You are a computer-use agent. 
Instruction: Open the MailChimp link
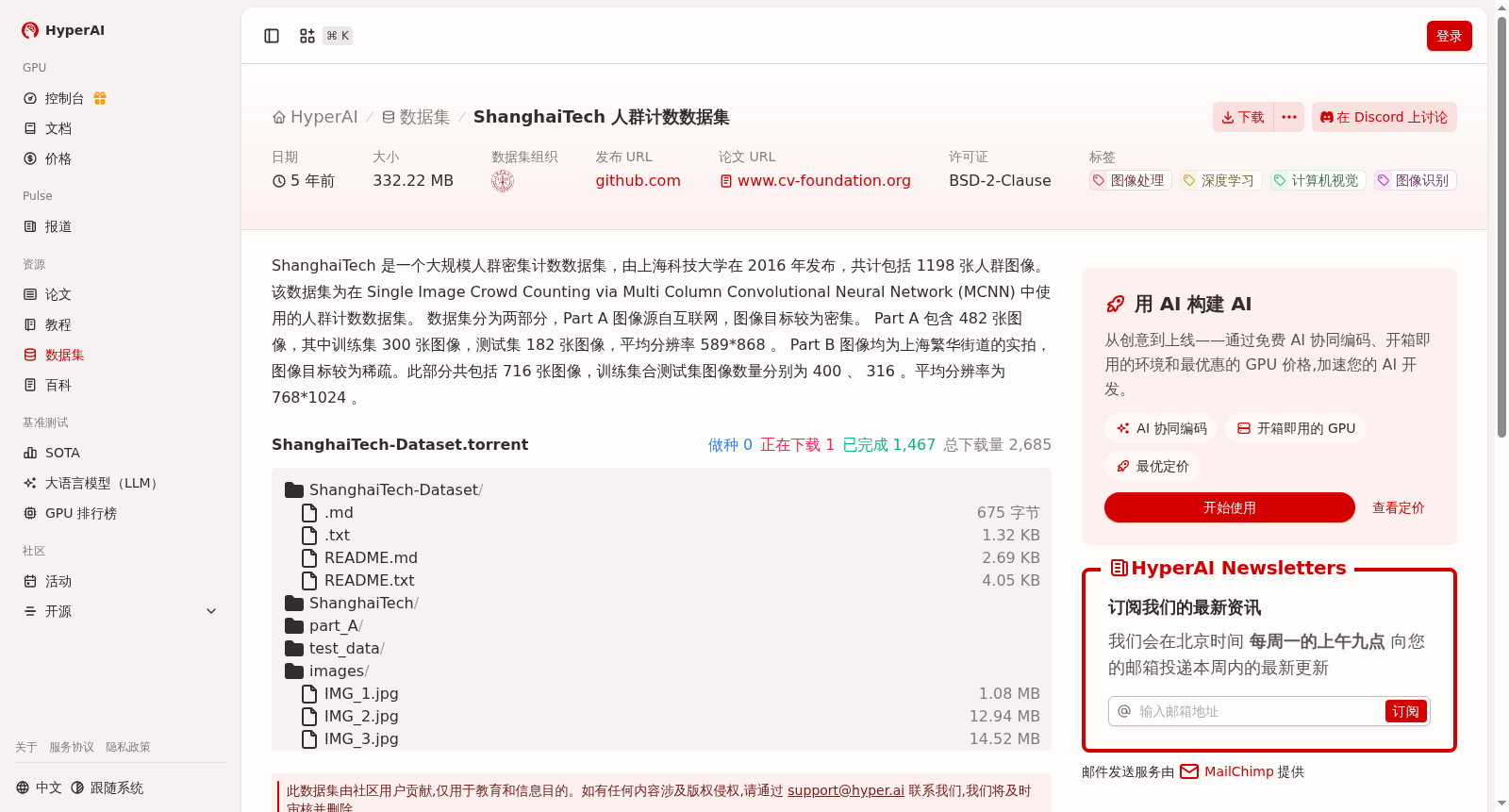[x=1227, y=771]
